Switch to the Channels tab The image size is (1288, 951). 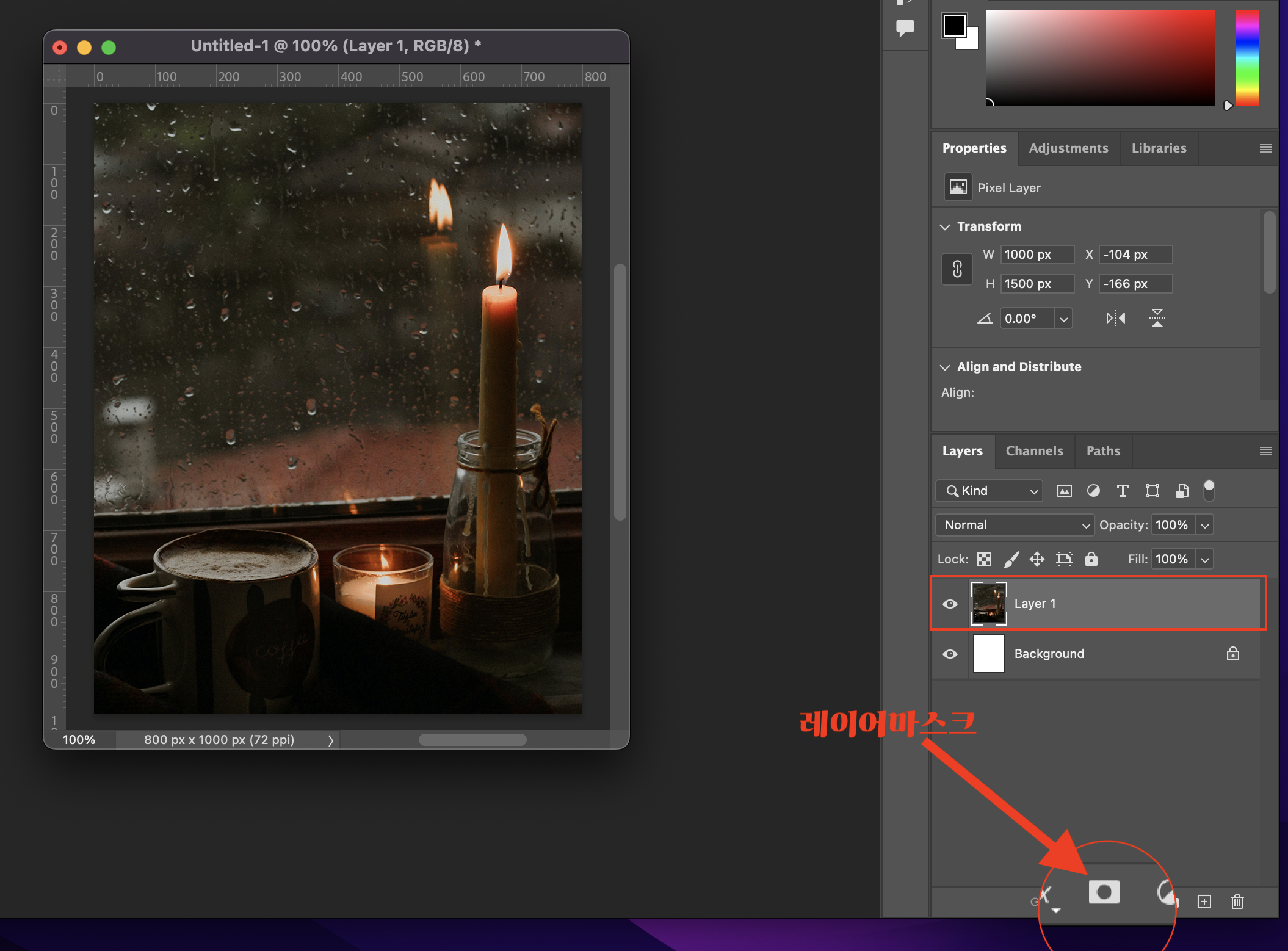[x=1034, y=451]
